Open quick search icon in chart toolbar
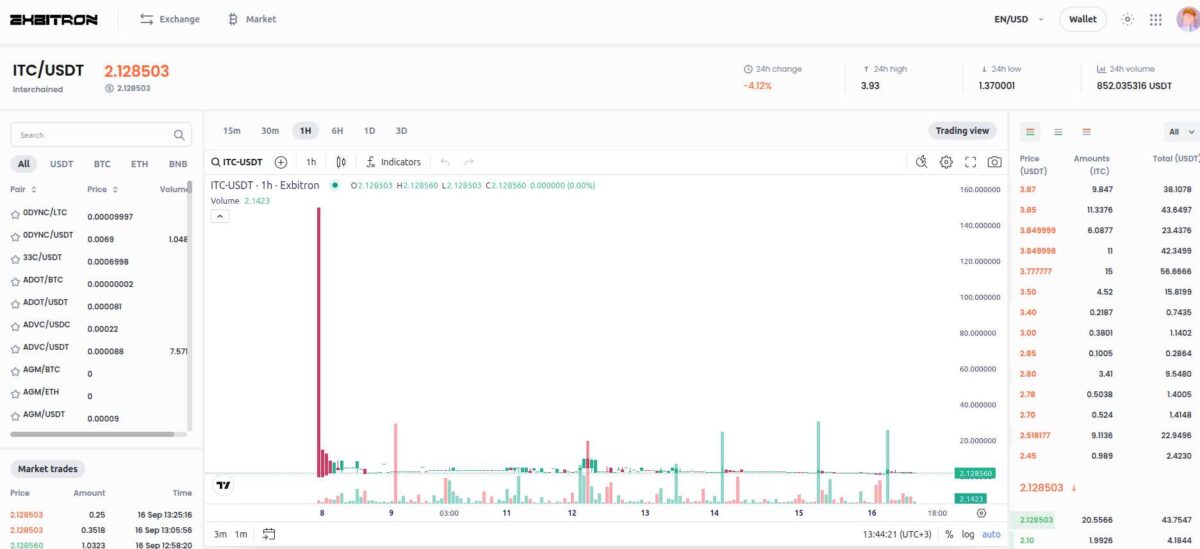Image resolution: width=1200 pixels, height=549 pixels. [922, 162]
